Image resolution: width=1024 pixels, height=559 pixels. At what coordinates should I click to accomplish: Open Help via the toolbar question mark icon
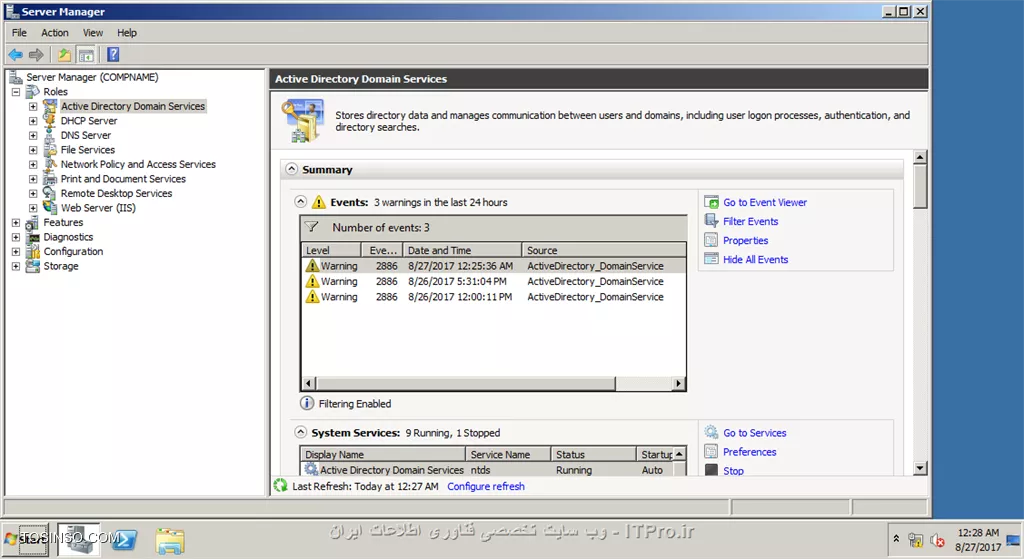(113, 55)
